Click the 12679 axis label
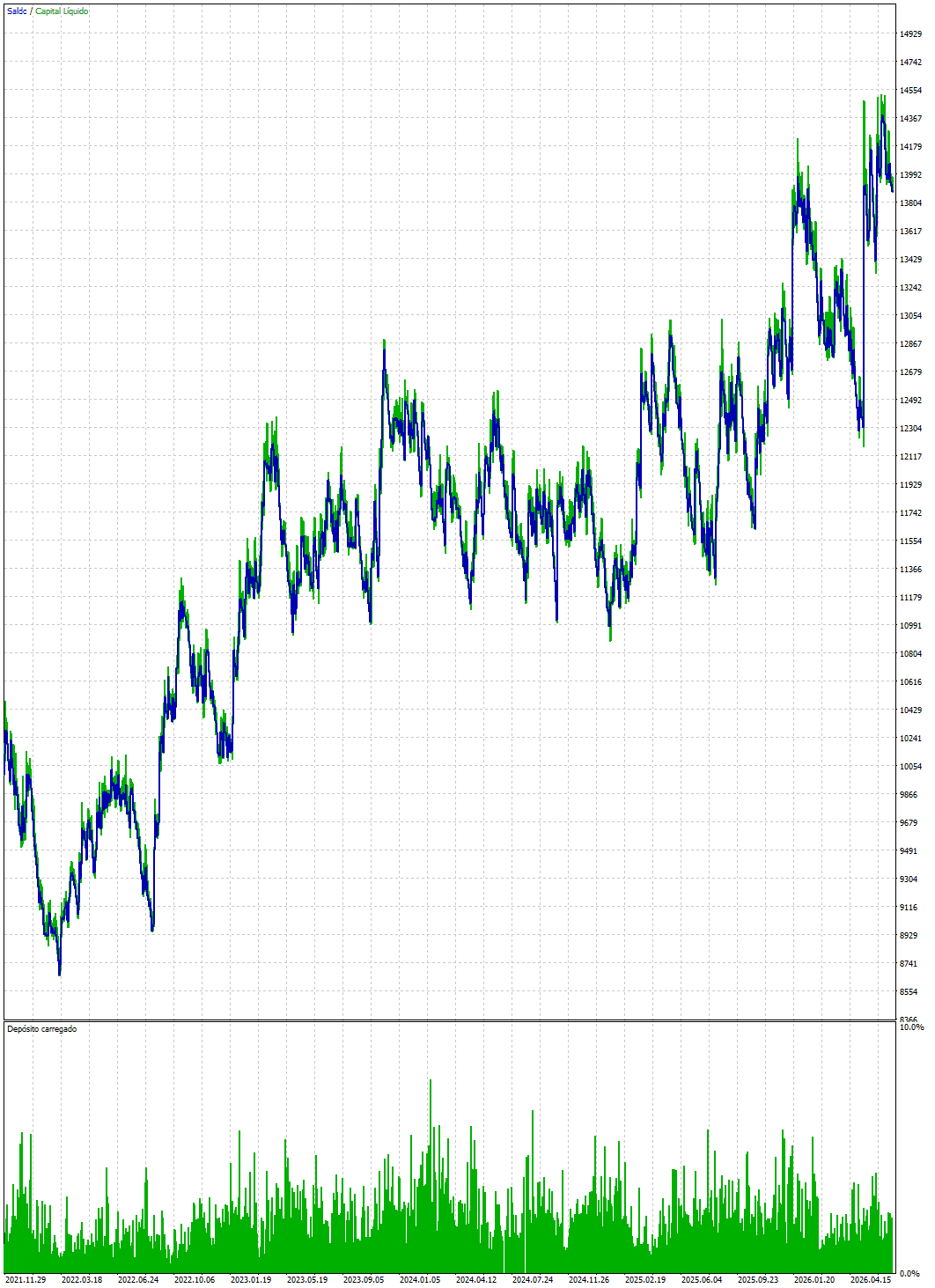 click(911, 372)
